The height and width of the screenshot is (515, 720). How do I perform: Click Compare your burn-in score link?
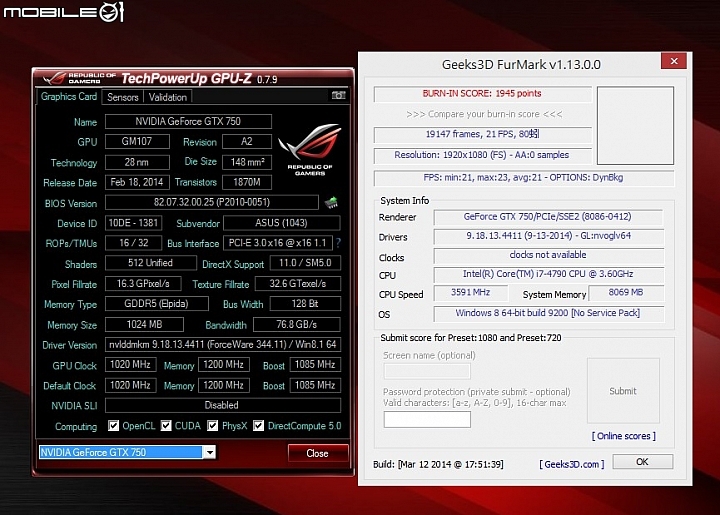pyautogui.click(x=484, y=114)
